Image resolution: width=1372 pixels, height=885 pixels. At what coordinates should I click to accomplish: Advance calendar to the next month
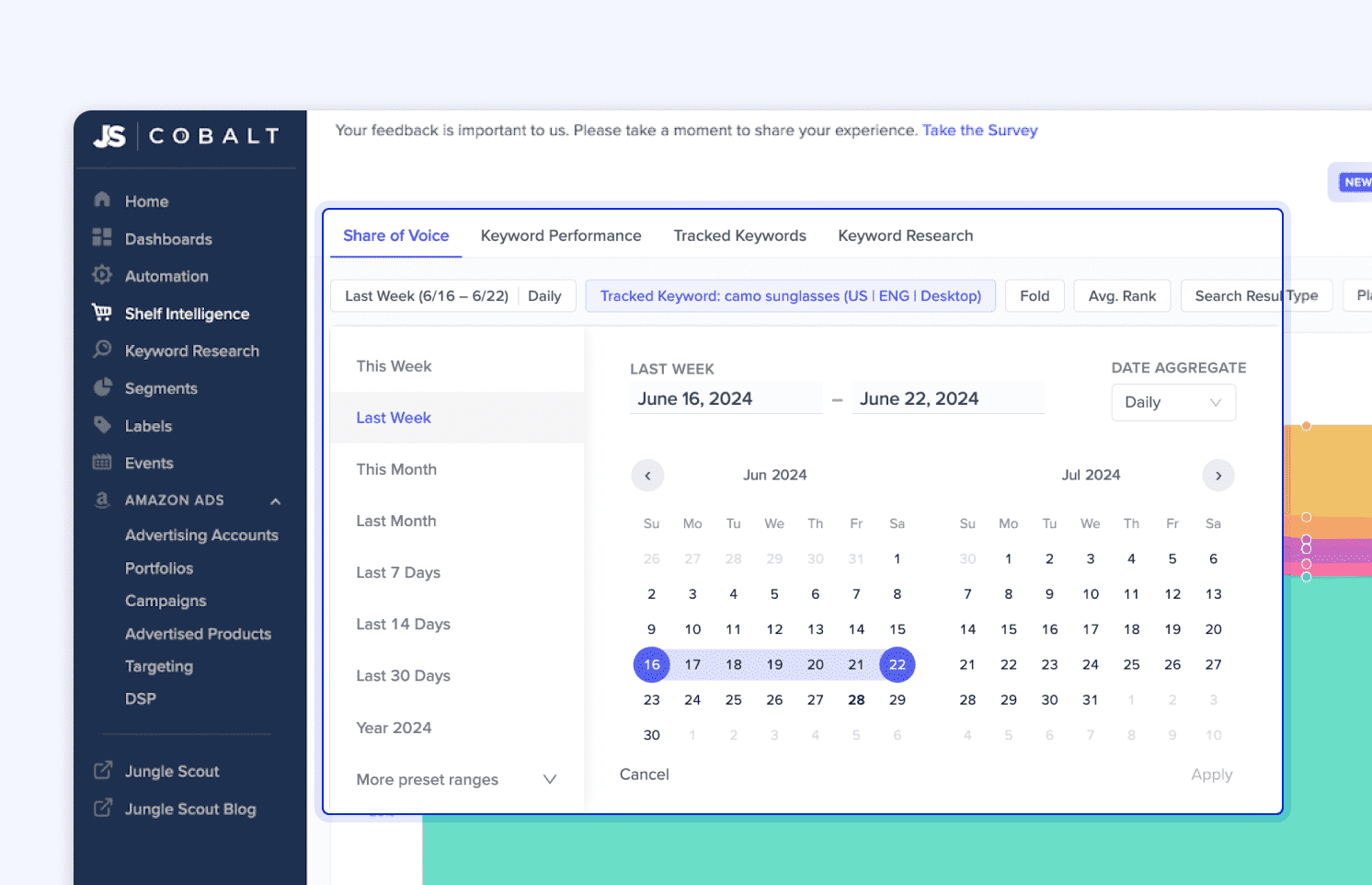[1218, 476]
